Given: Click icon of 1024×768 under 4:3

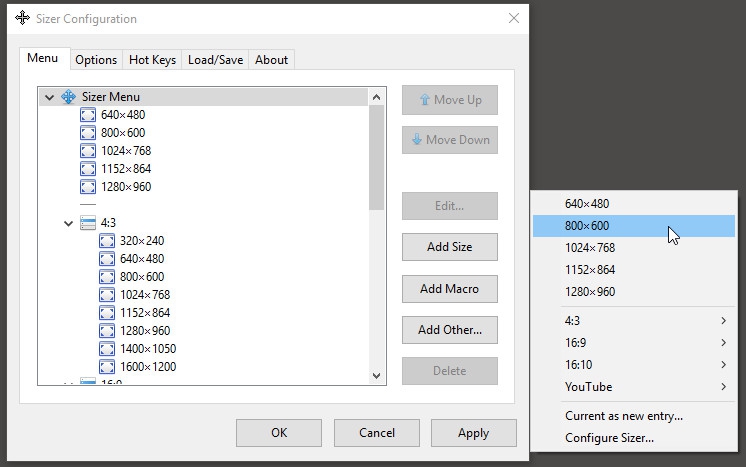Looking at the screenshot, I should (107, 295).
